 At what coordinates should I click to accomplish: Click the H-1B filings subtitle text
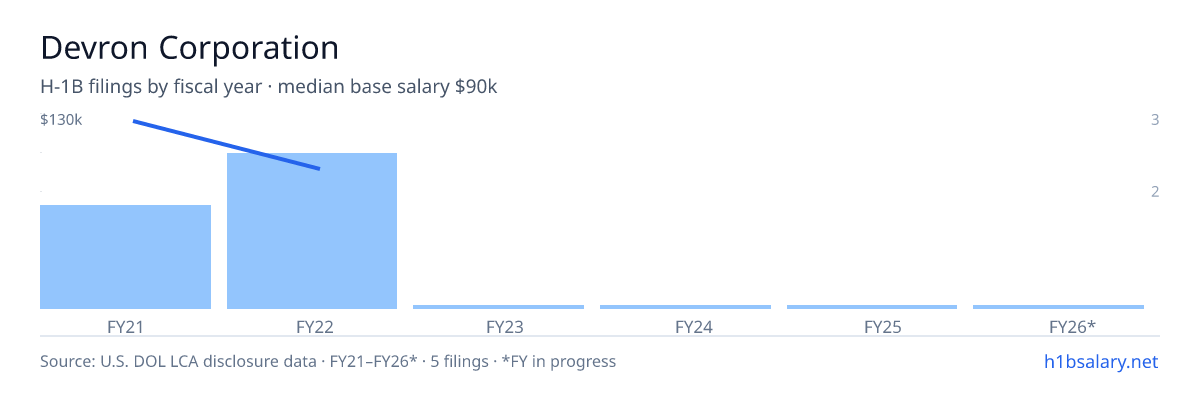269,87
